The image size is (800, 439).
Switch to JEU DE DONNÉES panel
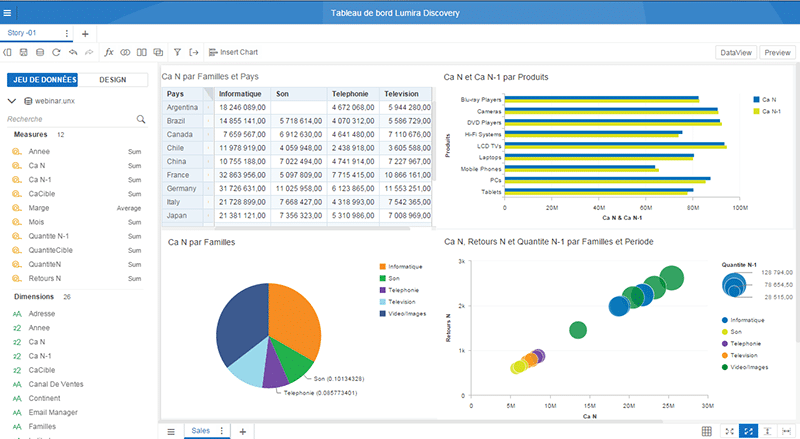[44, 80]
